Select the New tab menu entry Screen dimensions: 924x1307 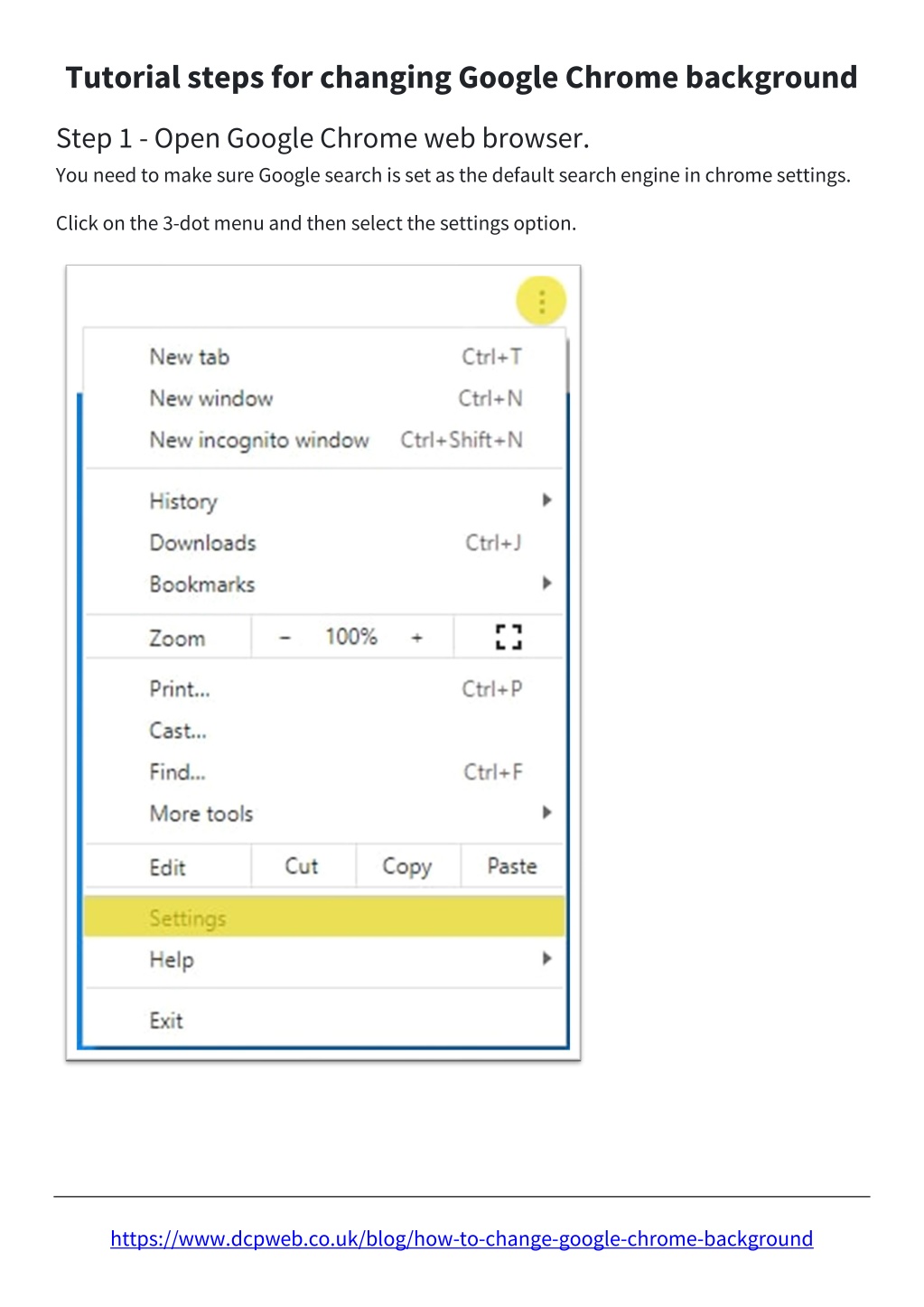(324, 357)
